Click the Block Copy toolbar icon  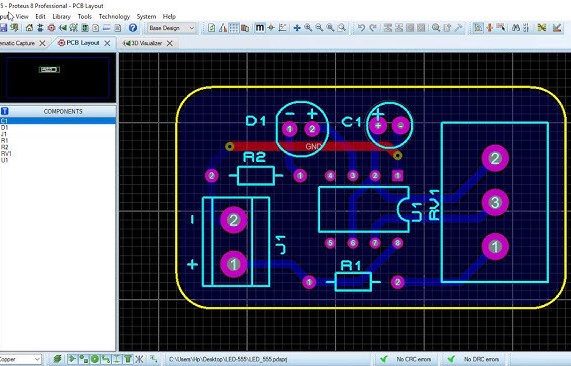click(x=388, y=28)
